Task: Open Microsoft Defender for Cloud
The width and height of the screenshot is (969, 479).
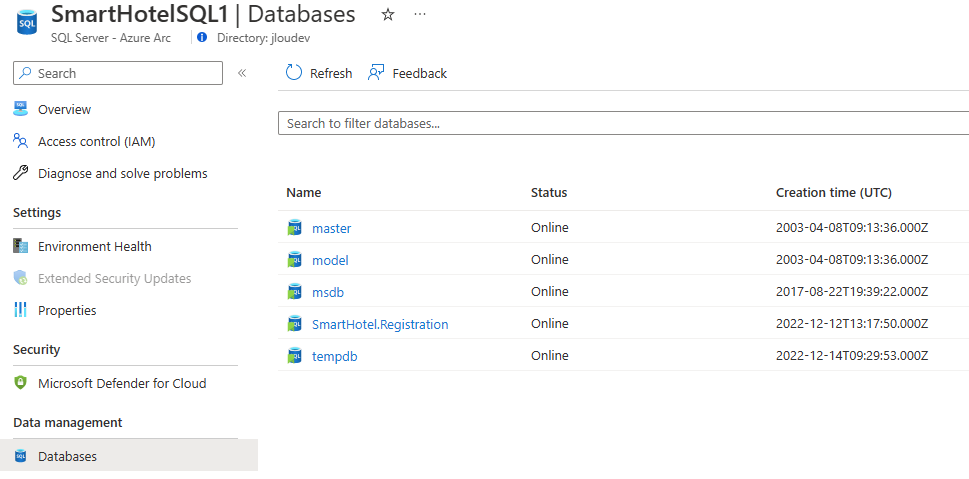Action: coord(122,383)
